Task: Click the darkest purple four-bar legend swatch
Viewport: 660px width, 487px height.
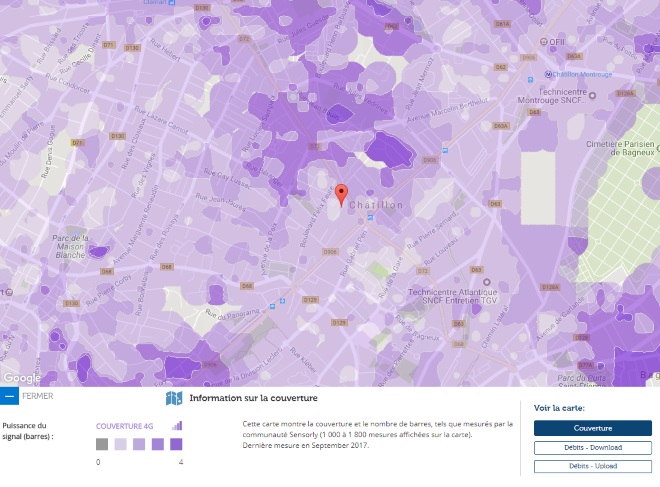Action: tap(175, 444)
